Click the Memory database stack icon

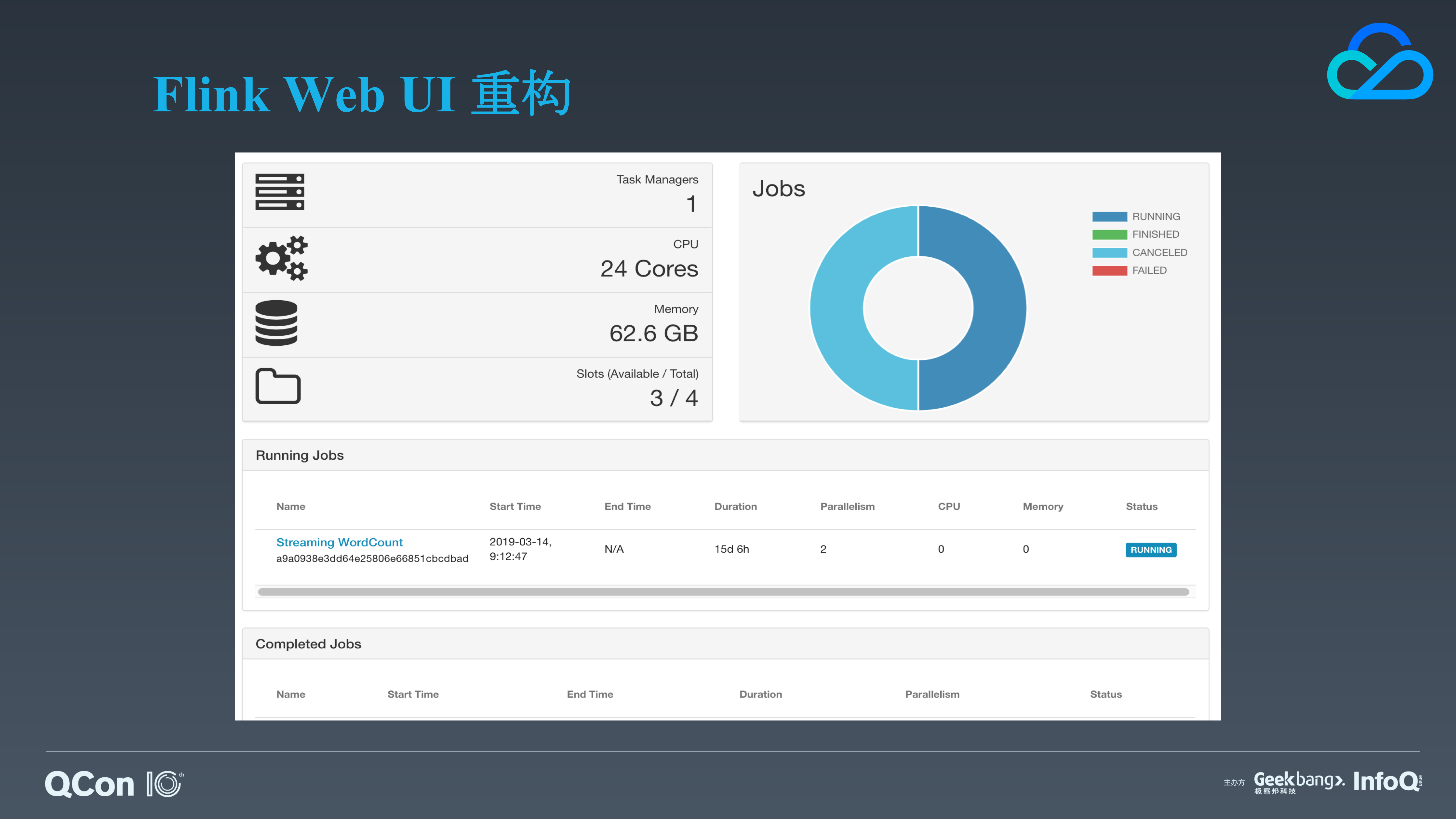coord(276,323)
